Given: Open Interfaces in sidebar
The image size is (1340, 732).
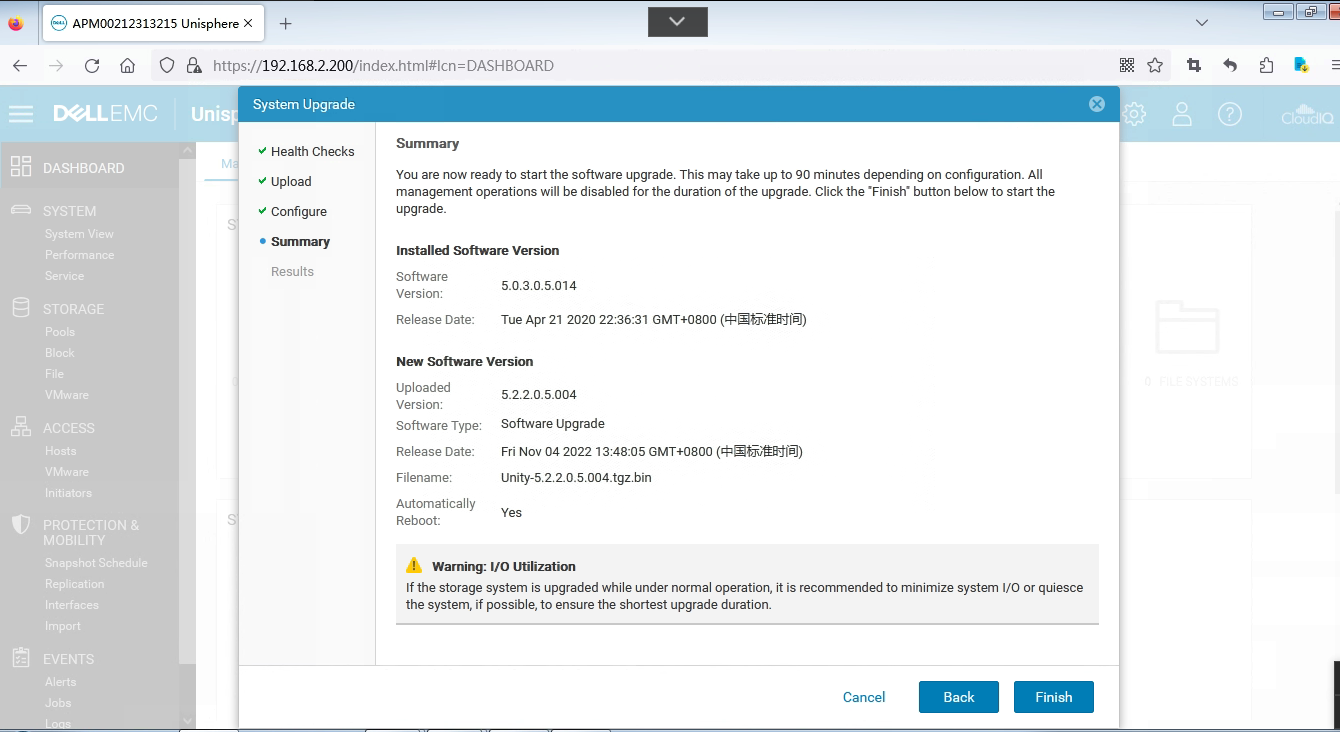Looking at the screenshot, I should (x=72, y=605).
